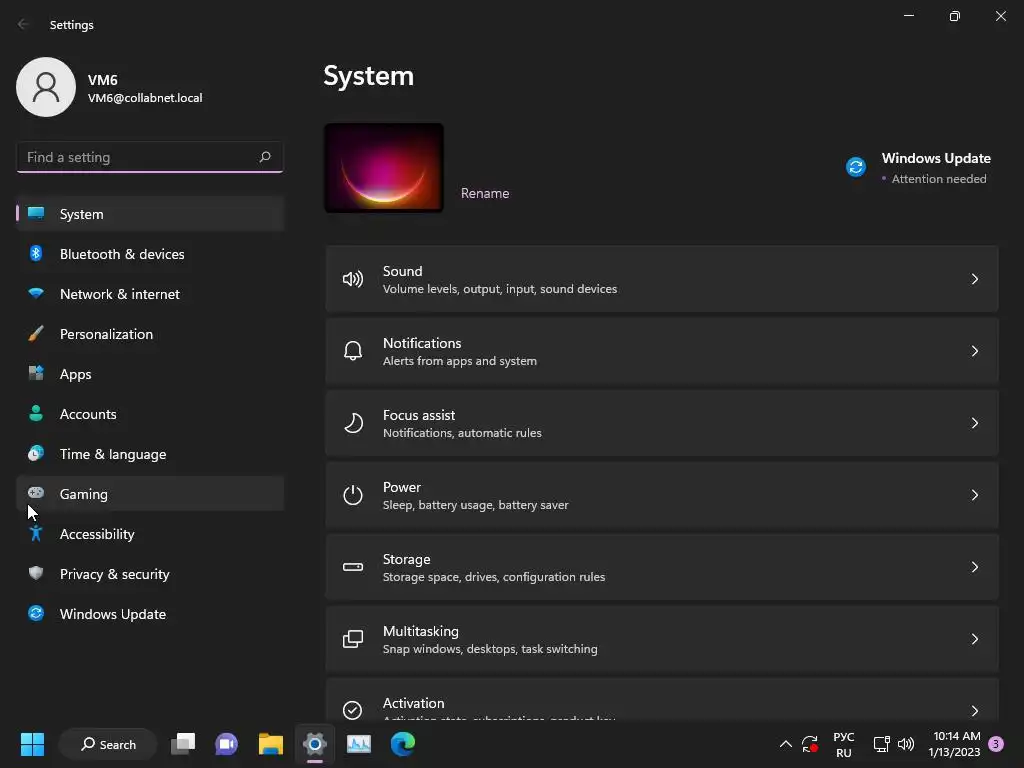This screenshot has height=768, width=1024.
Task: Click the Apps icon in sidebar
Action: (x=36, y=374)
